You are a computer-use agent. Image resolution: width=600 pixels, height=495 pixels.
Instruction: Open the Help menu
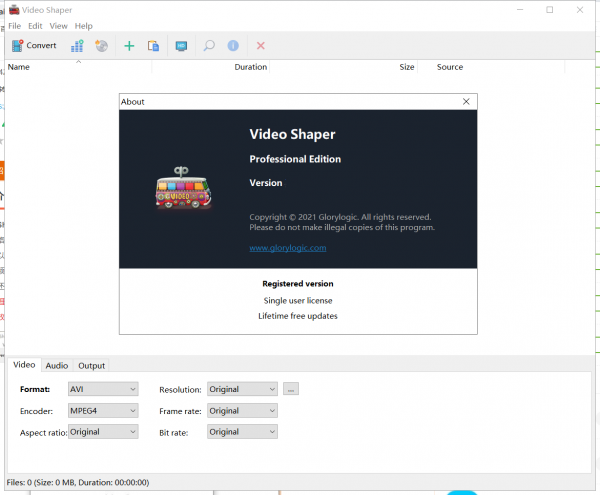click(x=83, y=26)
